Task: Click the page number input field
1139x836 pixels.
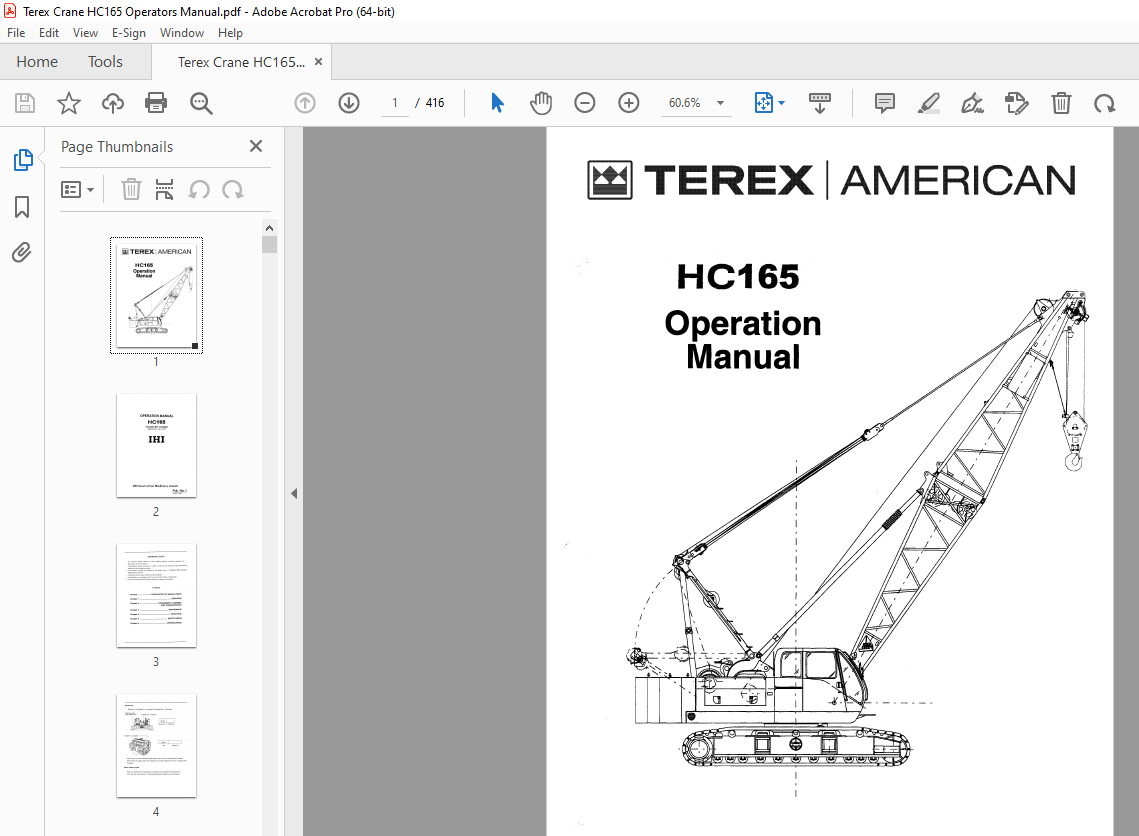Action: [x=394, y=103]
